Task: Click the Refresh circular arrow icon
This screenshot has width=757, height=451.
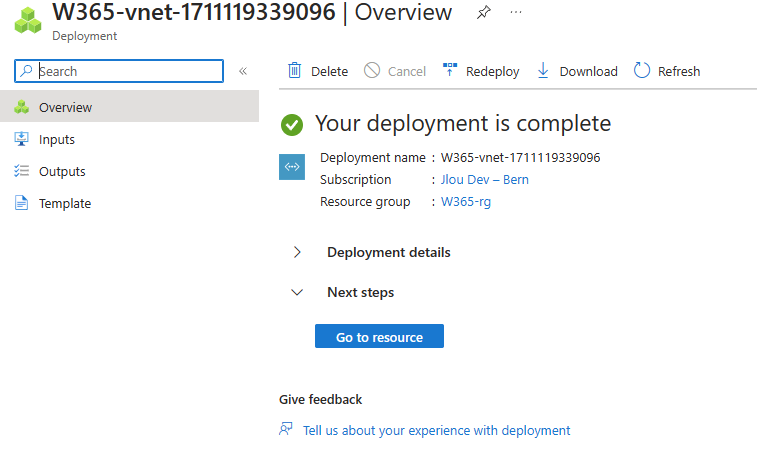Action: point(642,70)
